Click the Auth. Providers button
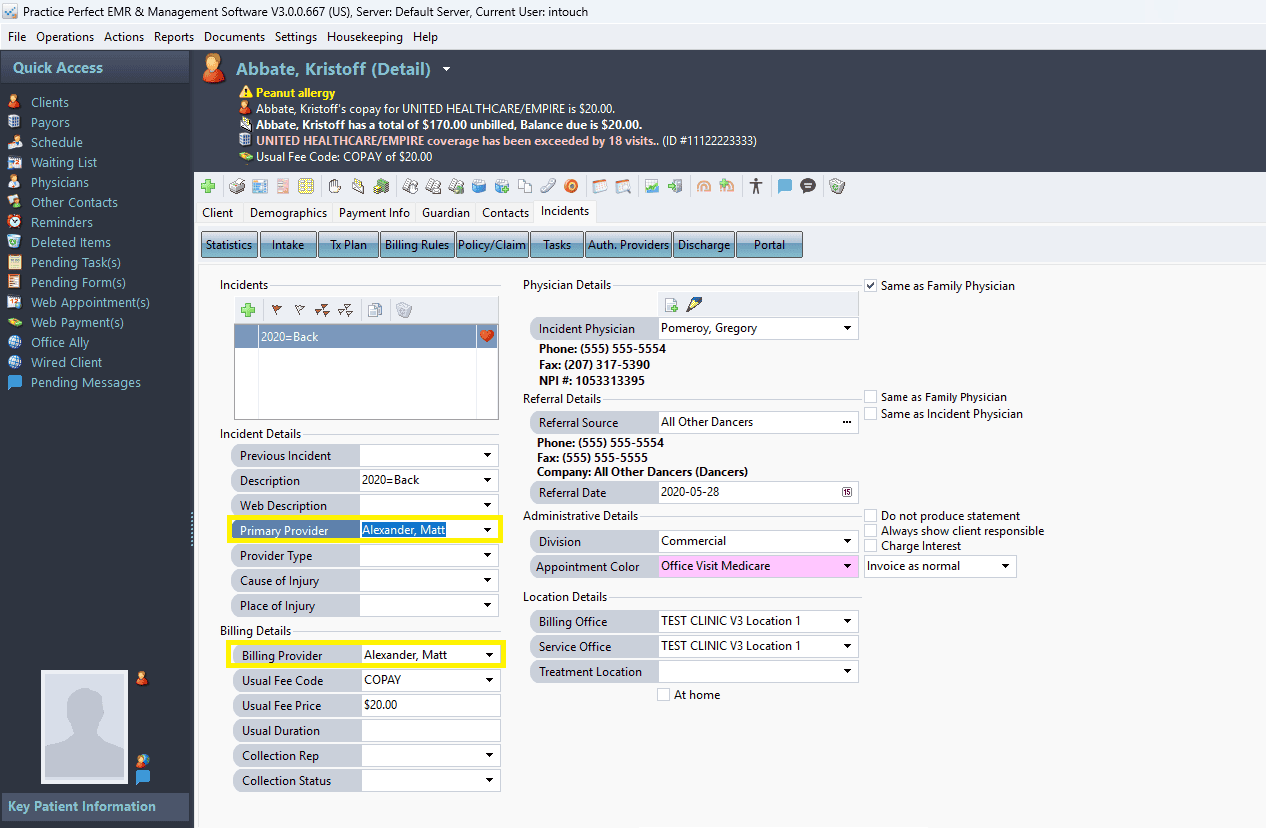Viewport: 1266px width, 828px height. pos(628,245)
